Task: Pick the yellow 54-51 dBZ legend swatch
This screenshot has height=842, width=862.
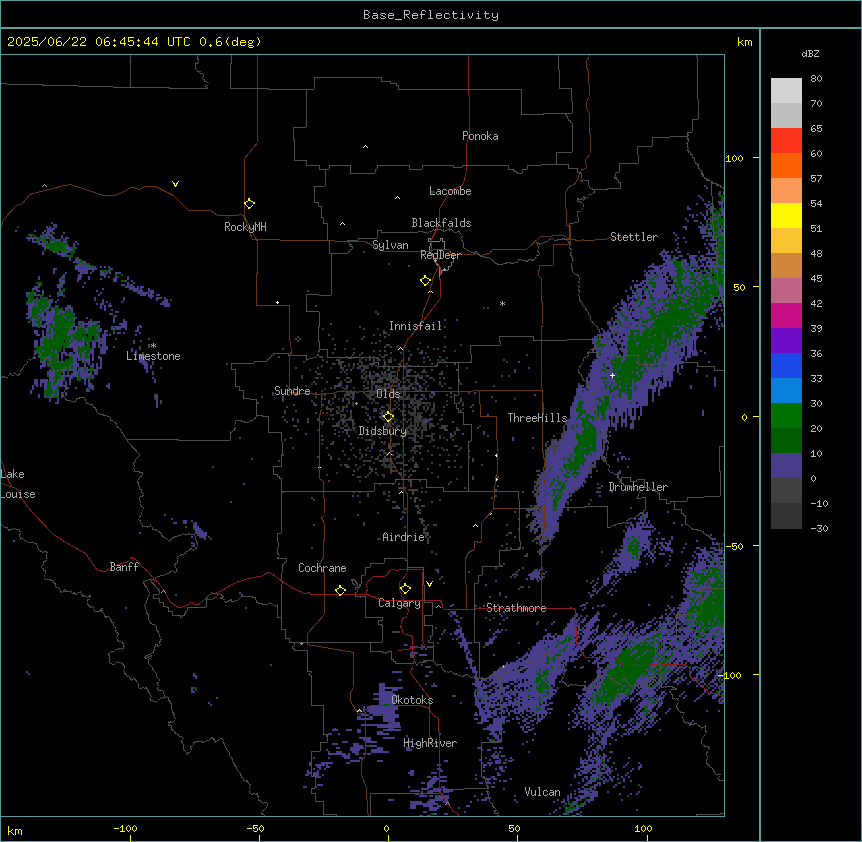Action: tap(786, 215)
